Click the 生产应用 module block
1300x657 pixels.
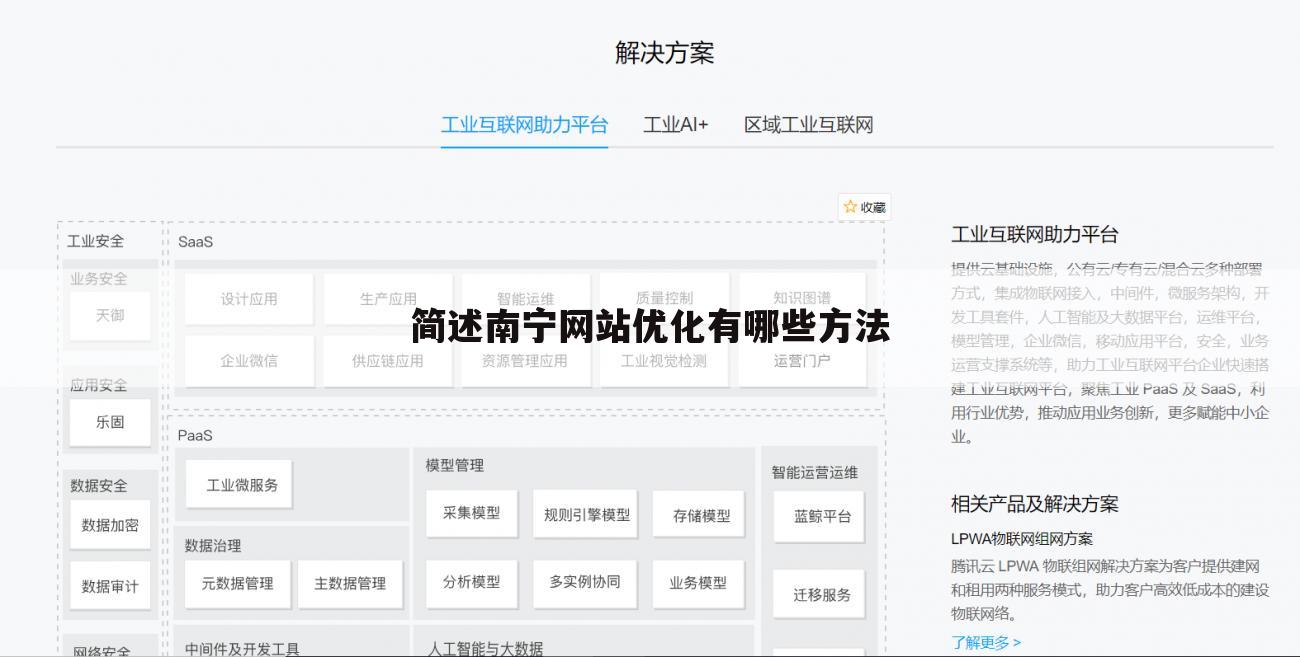tap(386, 298)
